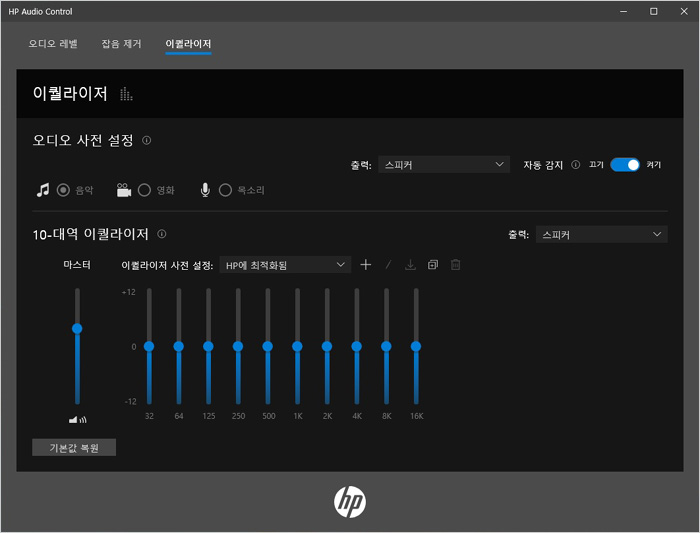Click info icon beside 10-대역 이퀄라이저
Viewport: 700px width, 533px height.
point(162,234)
